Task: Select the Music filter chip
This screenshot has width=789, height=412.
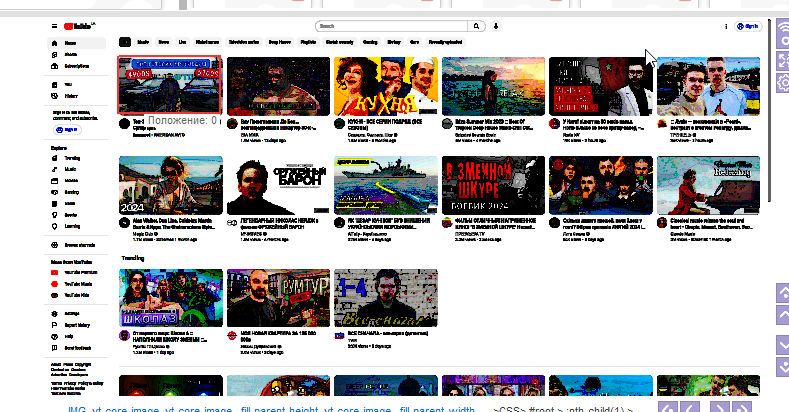Action: coord(143,43)
